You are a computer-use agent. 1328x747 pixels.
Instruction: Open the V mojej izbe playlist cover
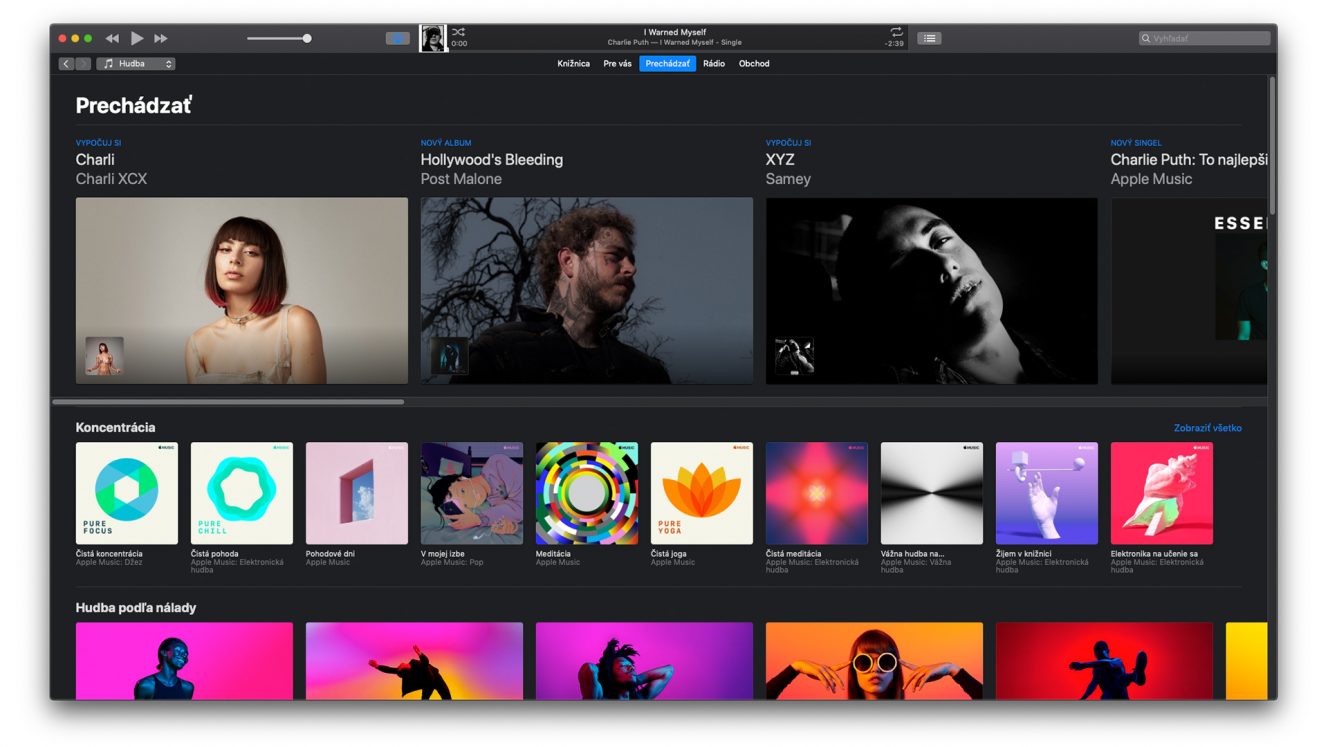[x=472, y=493]
